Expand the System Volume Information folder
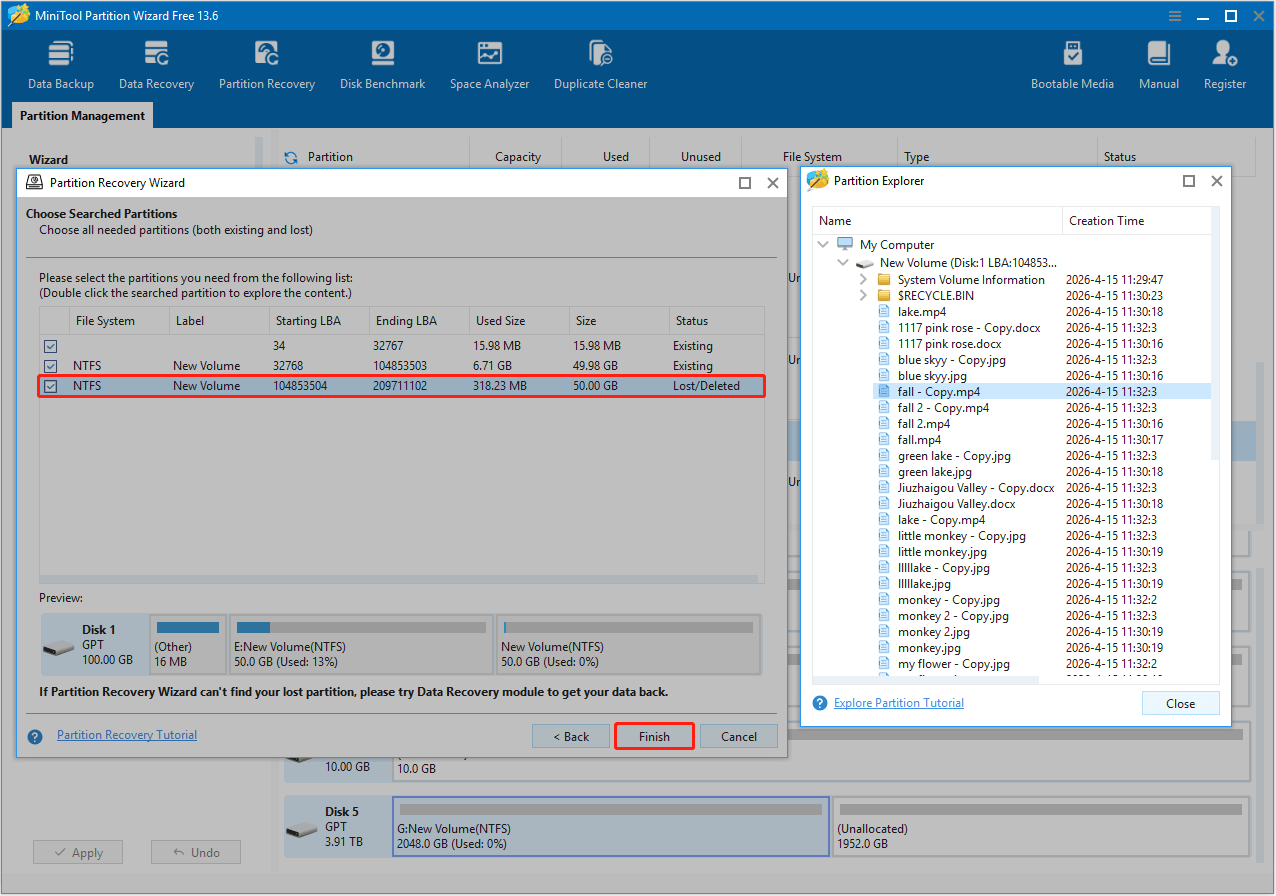The width and height of the screenshot is (1276, 896). coord(863,279)
